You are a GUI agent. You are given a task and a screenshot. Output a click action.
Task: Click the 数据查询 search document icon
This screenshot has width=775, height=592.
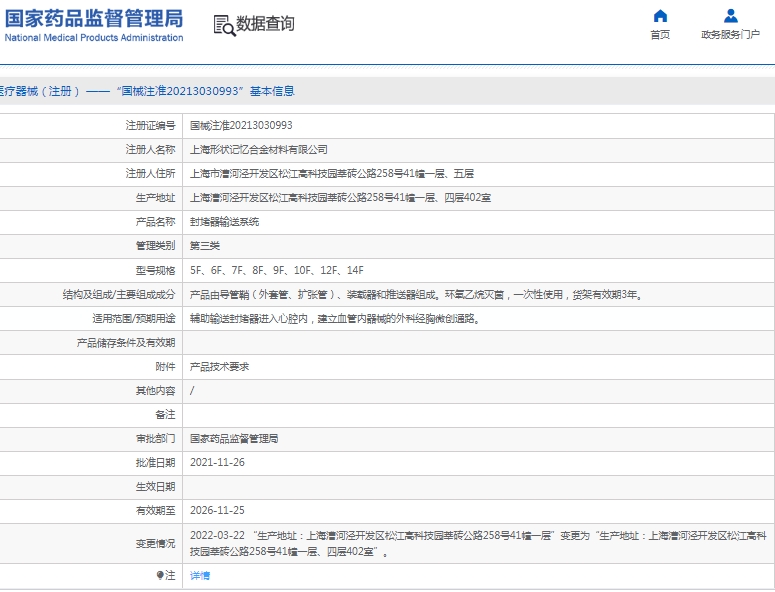[x=224, y=25]
